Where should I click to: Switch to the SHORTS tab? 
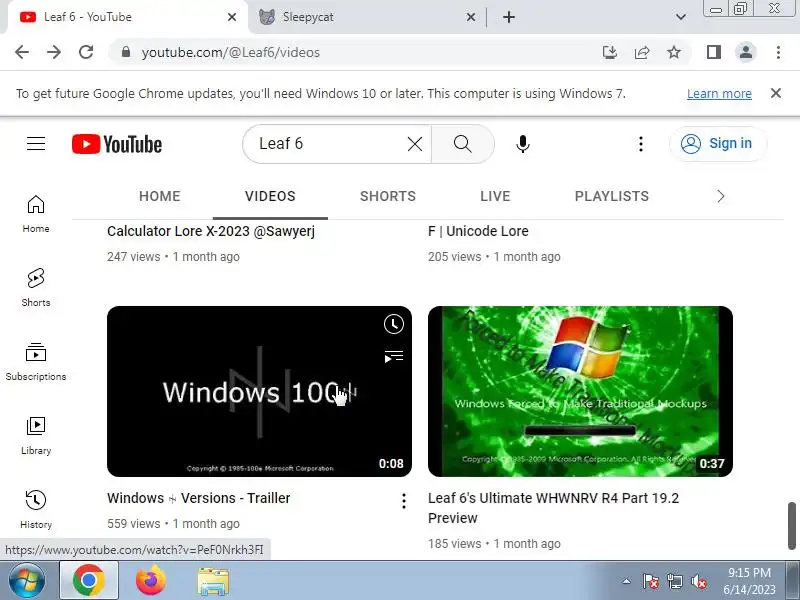point(388,196)
